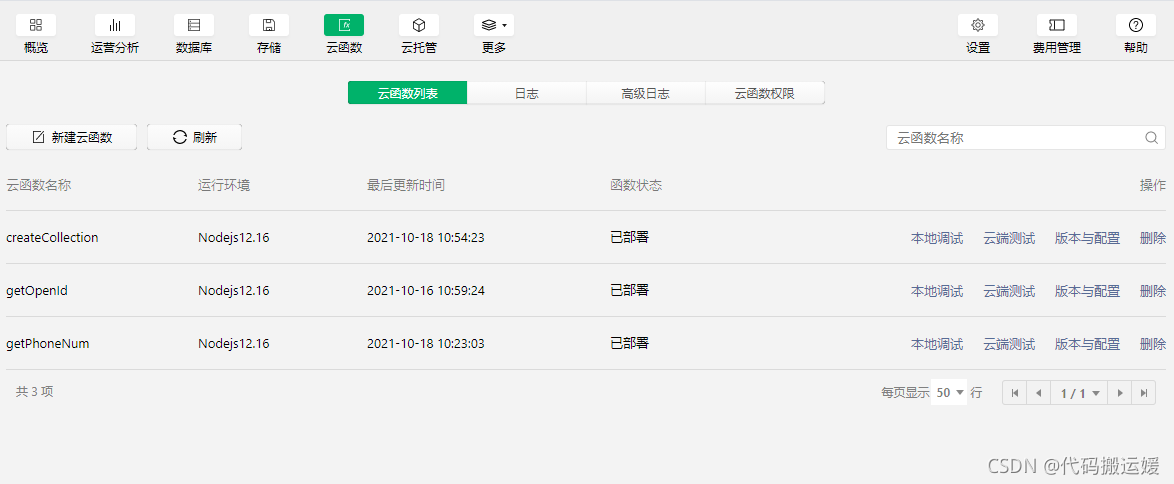This screenshot has width=1174, height=484.
Task: Click the 最后更新时间 column header
Action: (x=406, y=185)
